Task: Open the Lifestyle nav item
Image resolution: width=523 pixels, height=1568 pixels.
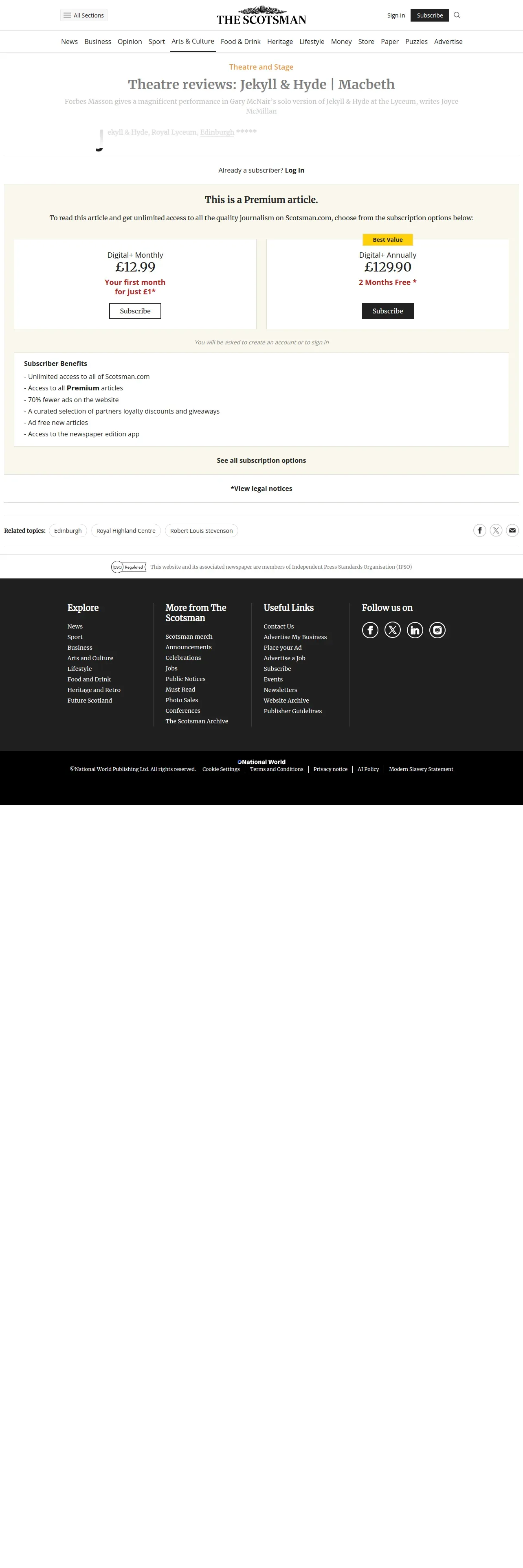Action: tap(312, 42)
